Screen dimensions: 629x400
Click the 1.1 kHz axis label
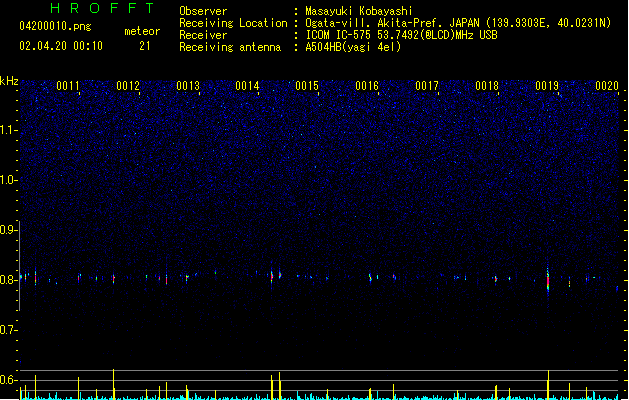pos(8,130)
